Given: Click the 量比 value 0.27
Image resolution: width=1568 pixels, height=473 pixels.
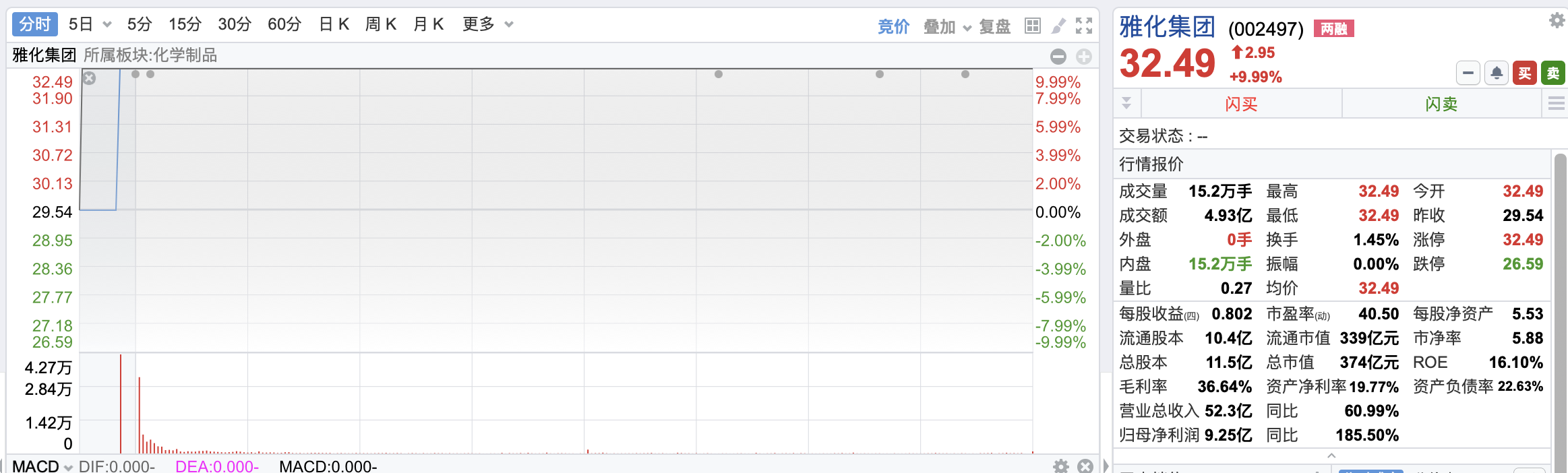Looking at the screenshot, I should click(x=1236, y=288).
